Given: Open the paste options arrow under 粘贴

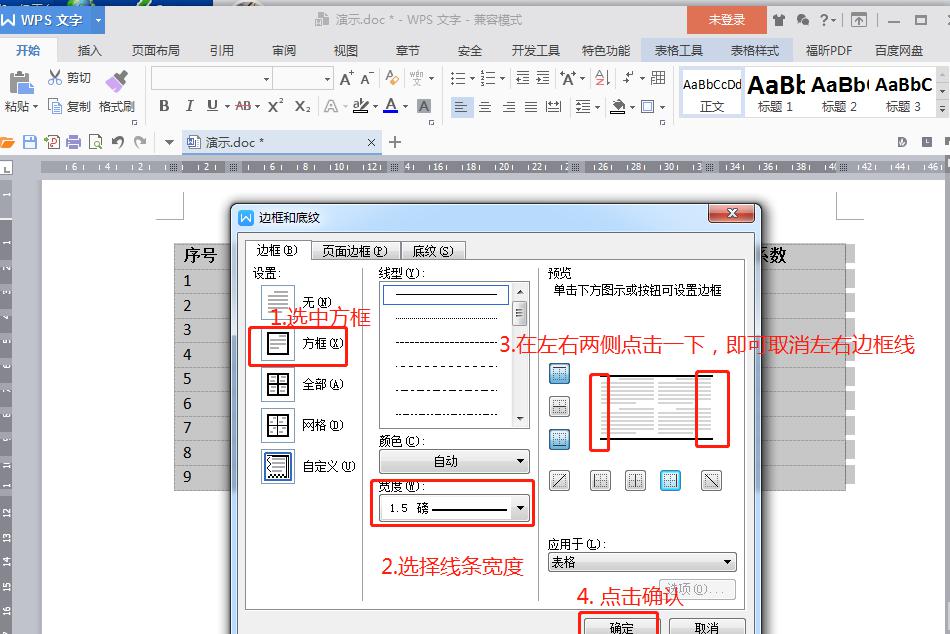Looking at the screenshot, I should 35,107.
